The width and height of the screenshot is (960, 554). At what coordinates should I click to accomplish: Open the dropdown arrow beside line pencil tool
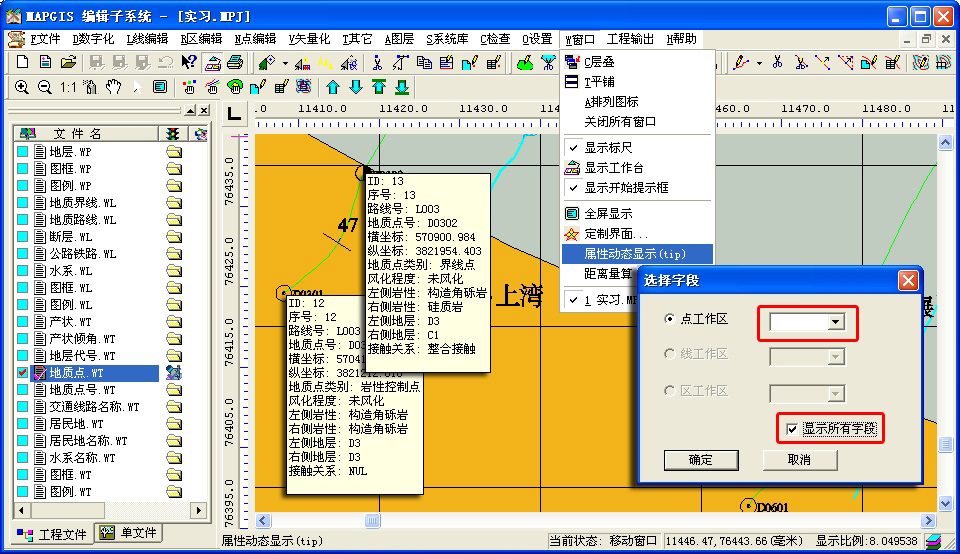[759, 62]
